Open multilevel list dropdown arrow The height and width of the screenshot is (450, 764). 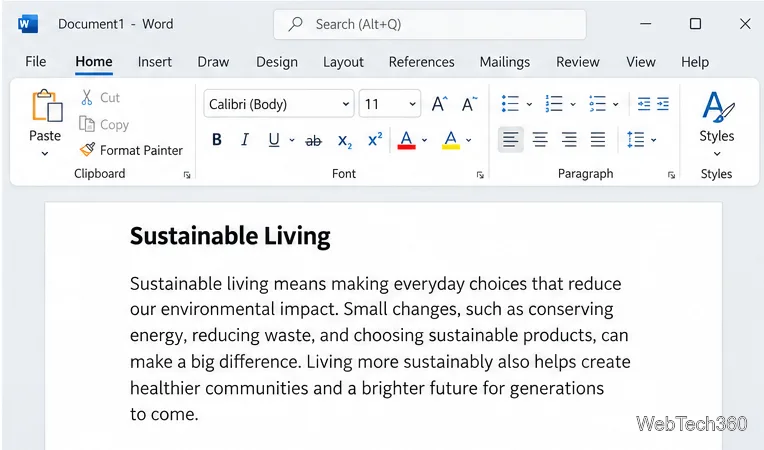tap(616, 104)
